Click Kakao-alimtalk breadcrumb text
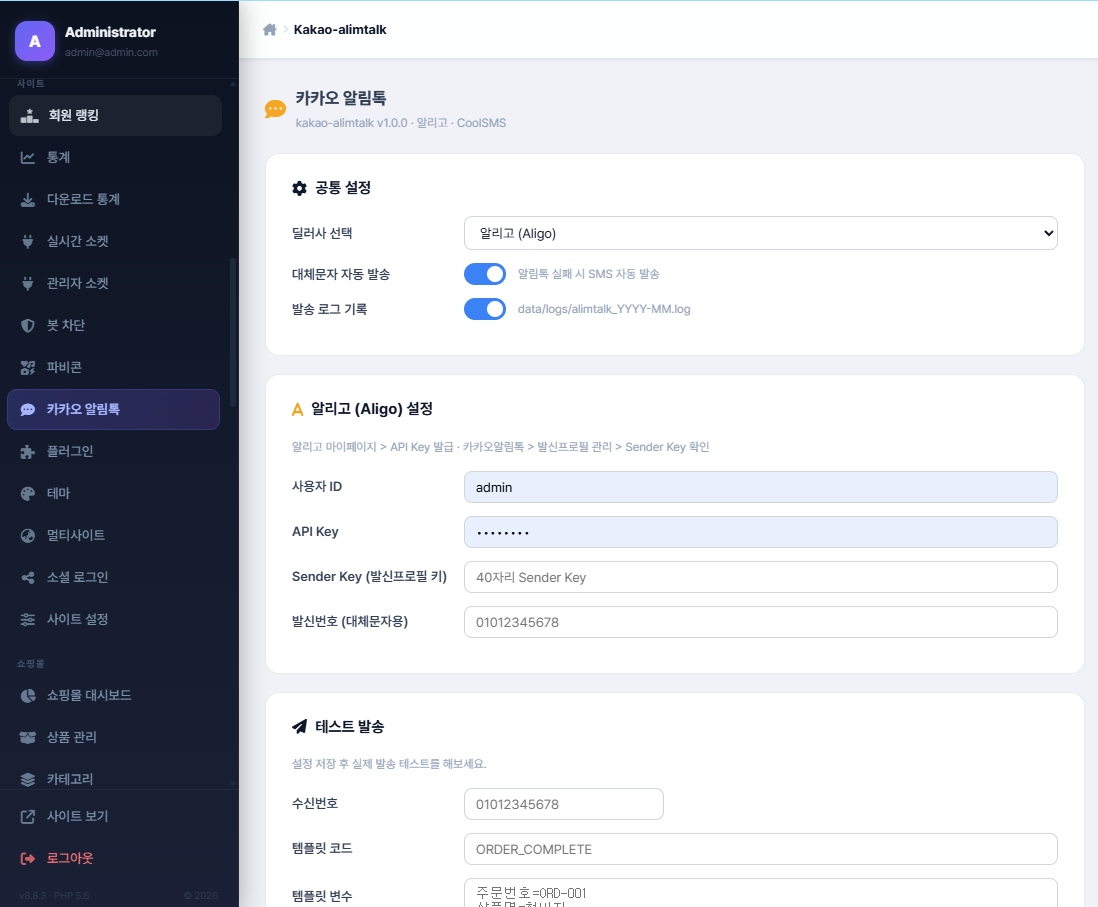The image size is (1098, 907). (340, 29)
